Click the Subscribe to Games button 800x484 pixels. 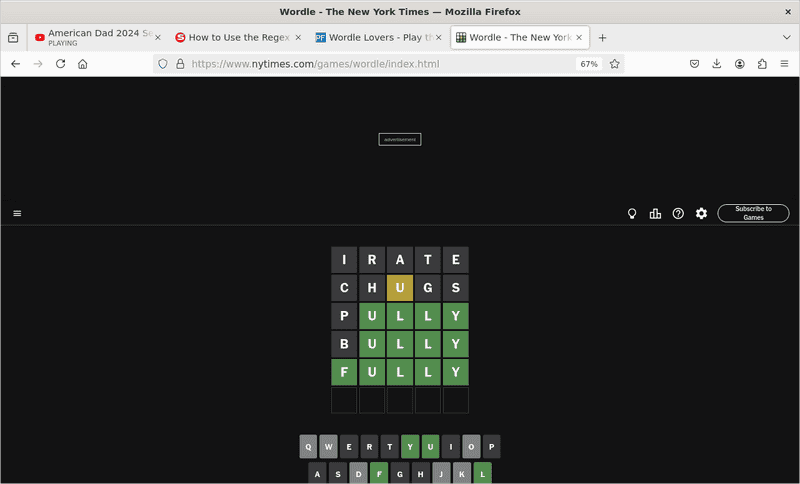[754, 213]
